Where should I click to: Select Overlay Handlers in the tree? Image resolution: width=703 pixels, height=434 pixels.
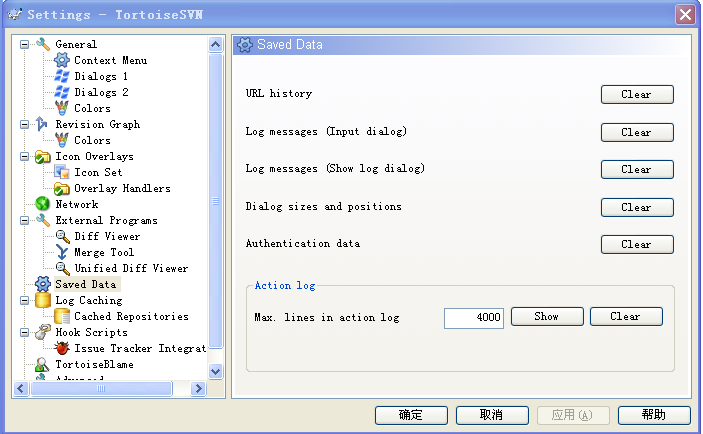122,188
